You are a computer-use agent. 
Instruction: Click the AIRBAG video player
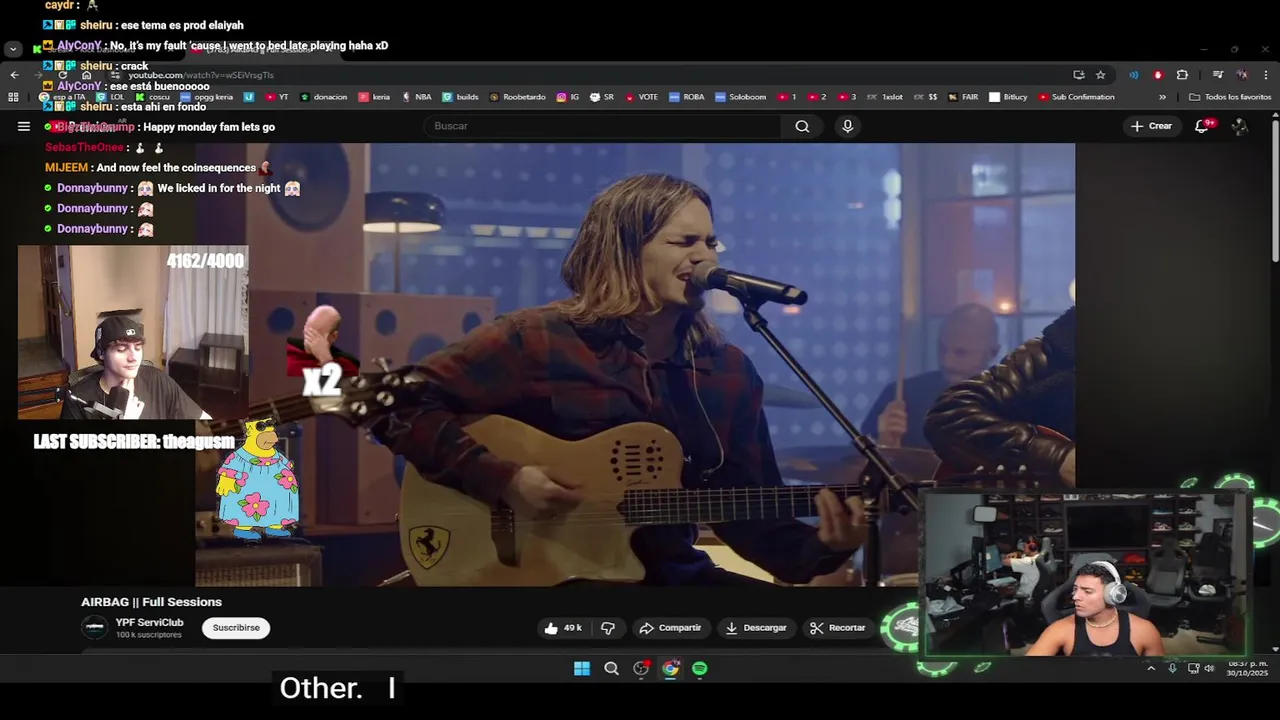pyautogui.click(x=635, y=364)
